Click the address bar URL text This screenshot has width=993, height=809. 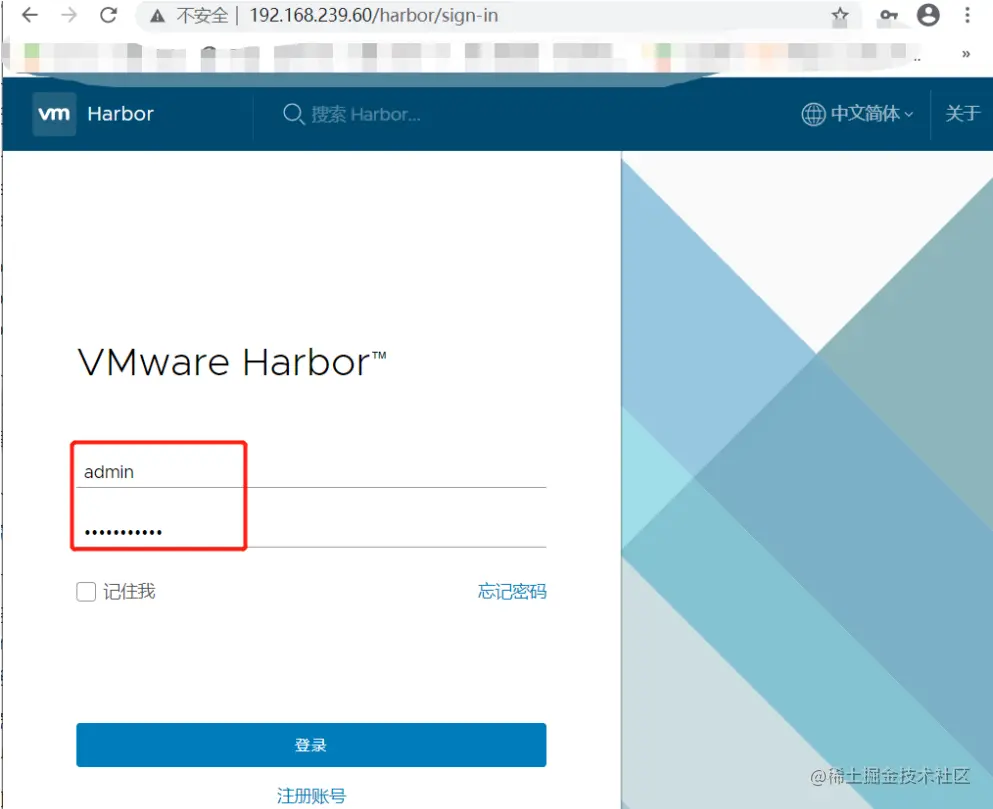[374, 15]
